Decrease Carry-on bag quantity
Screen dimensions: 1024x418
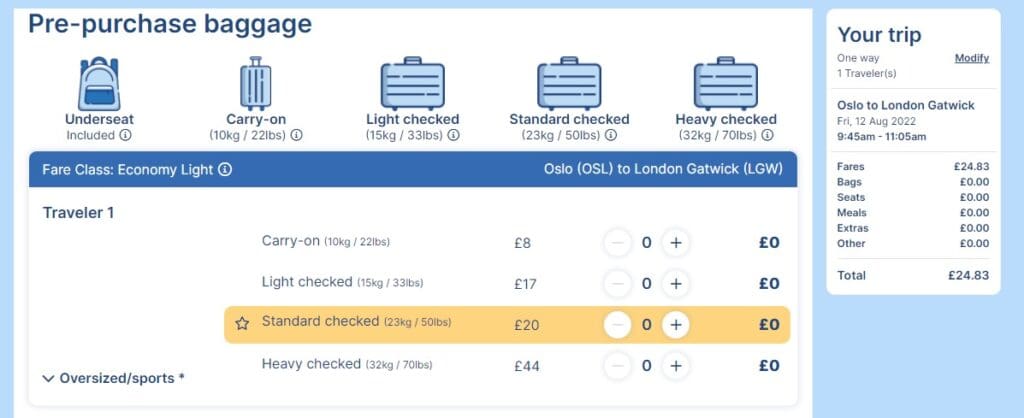(x=618, y=242)
